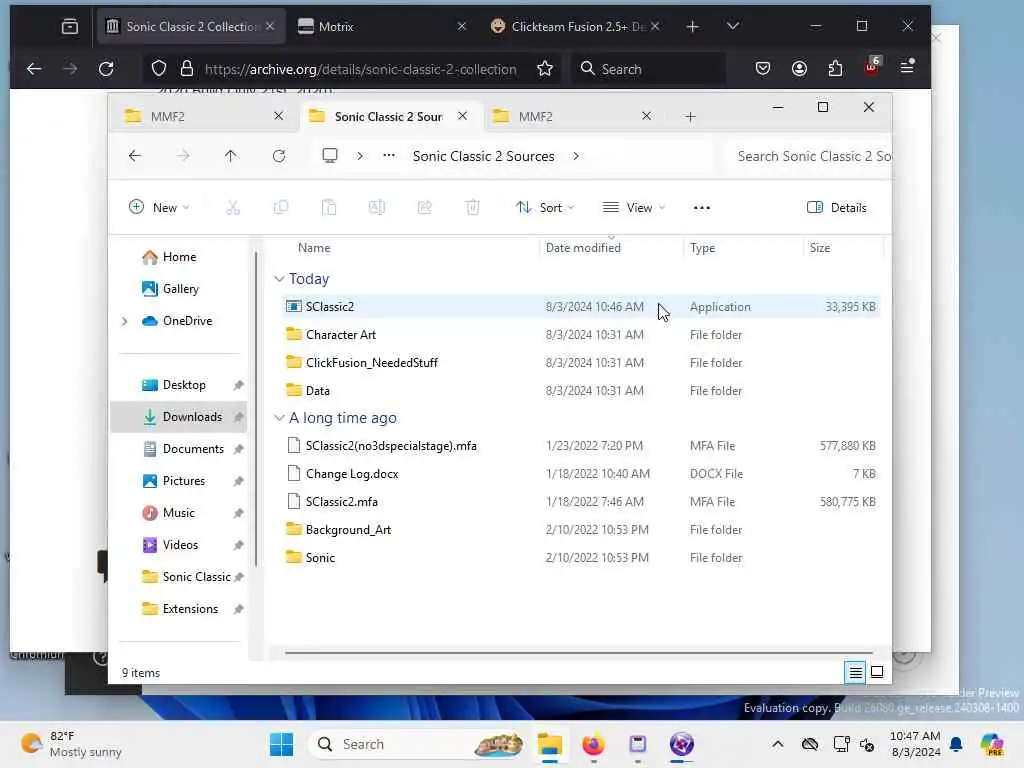Click the Share icon in Explorer toolbar

click(x=424, y=208)
